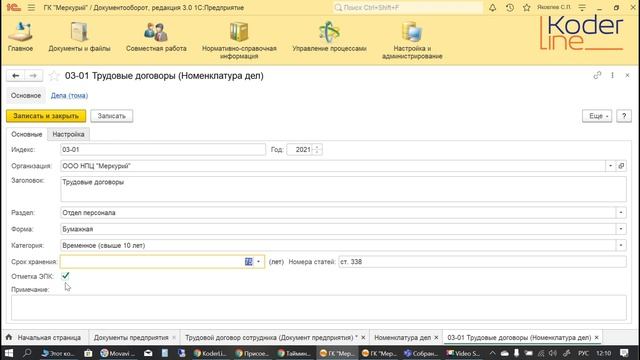640x360 pixels.
Task: Click the Индекс input field
Action: click(162, 149)
